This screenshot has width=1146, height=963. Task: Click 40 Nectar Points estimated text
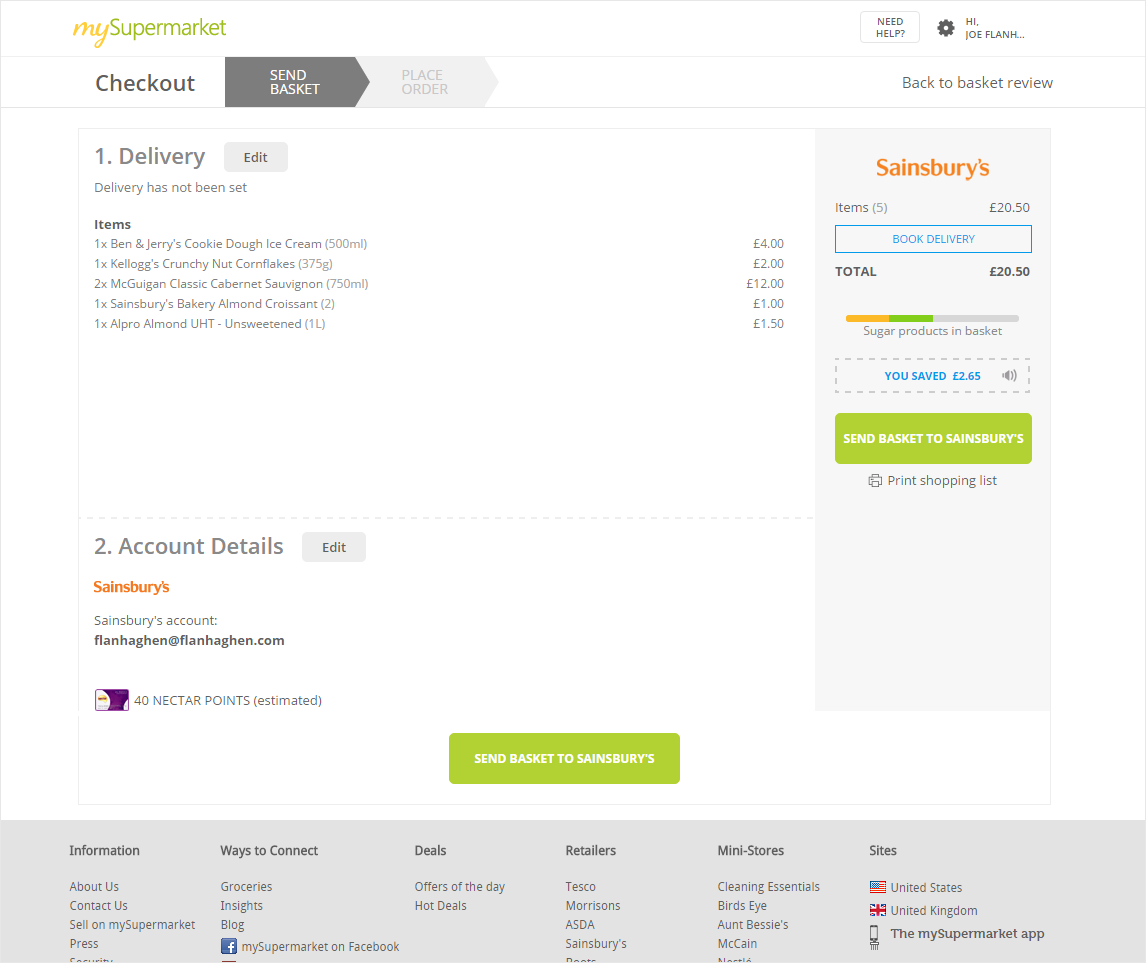pos(228,701)
